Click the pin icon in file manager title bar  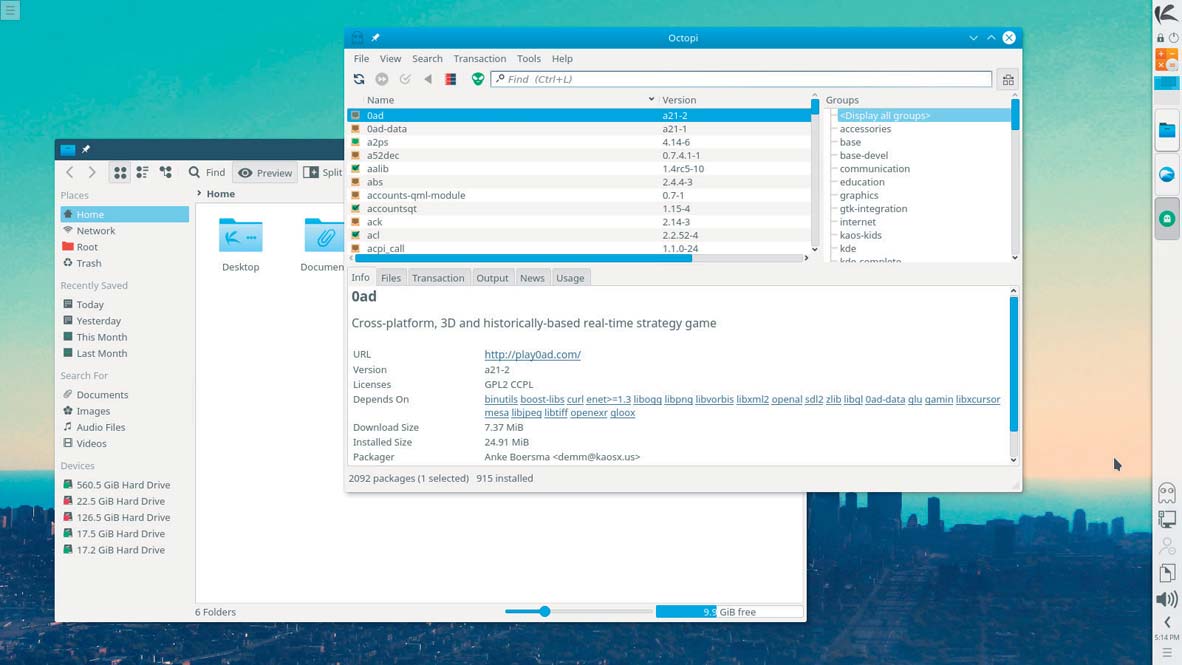point(86,149)
